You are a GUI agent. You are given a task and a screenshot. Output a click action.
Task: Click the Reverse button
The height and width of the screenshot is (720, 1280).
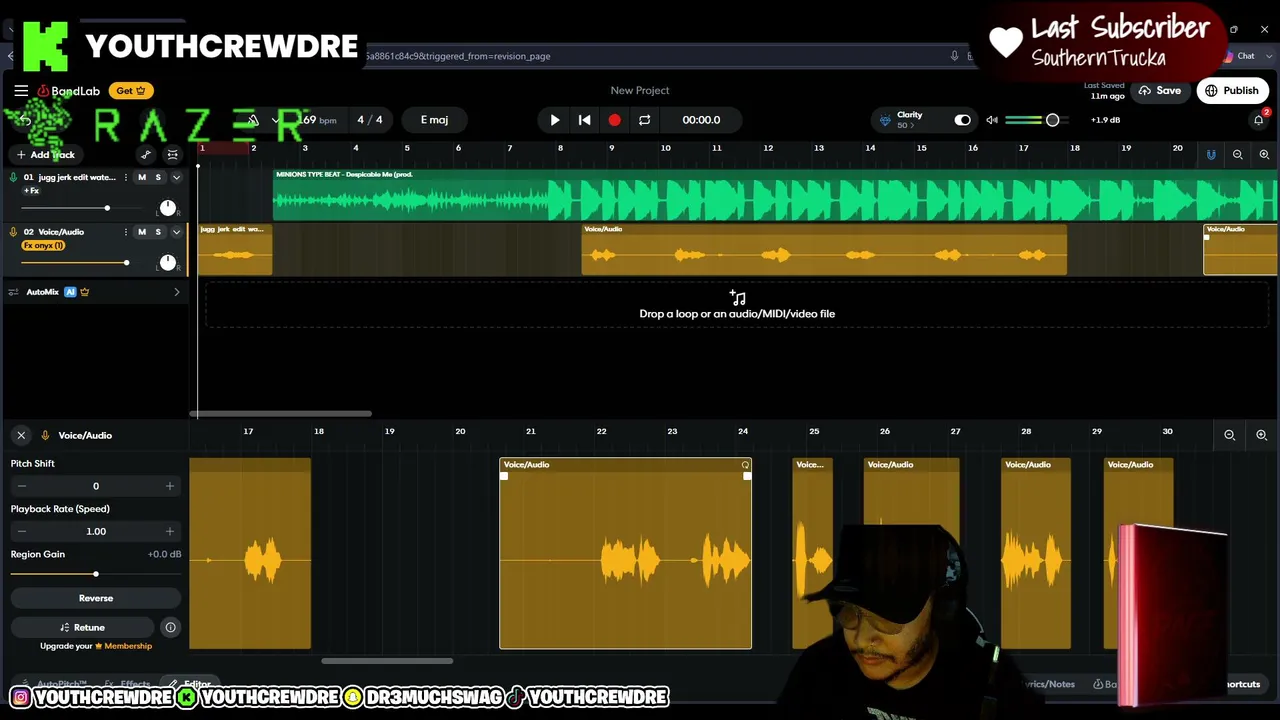tap(96, 598)
